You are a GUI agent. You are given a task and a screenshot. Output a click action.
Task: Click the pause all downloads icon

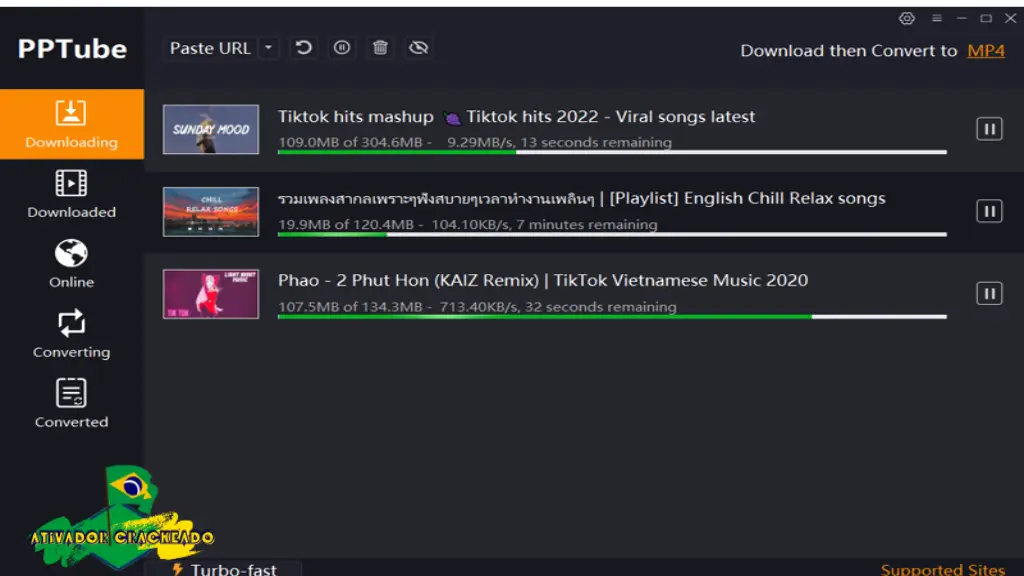point(342,48)
